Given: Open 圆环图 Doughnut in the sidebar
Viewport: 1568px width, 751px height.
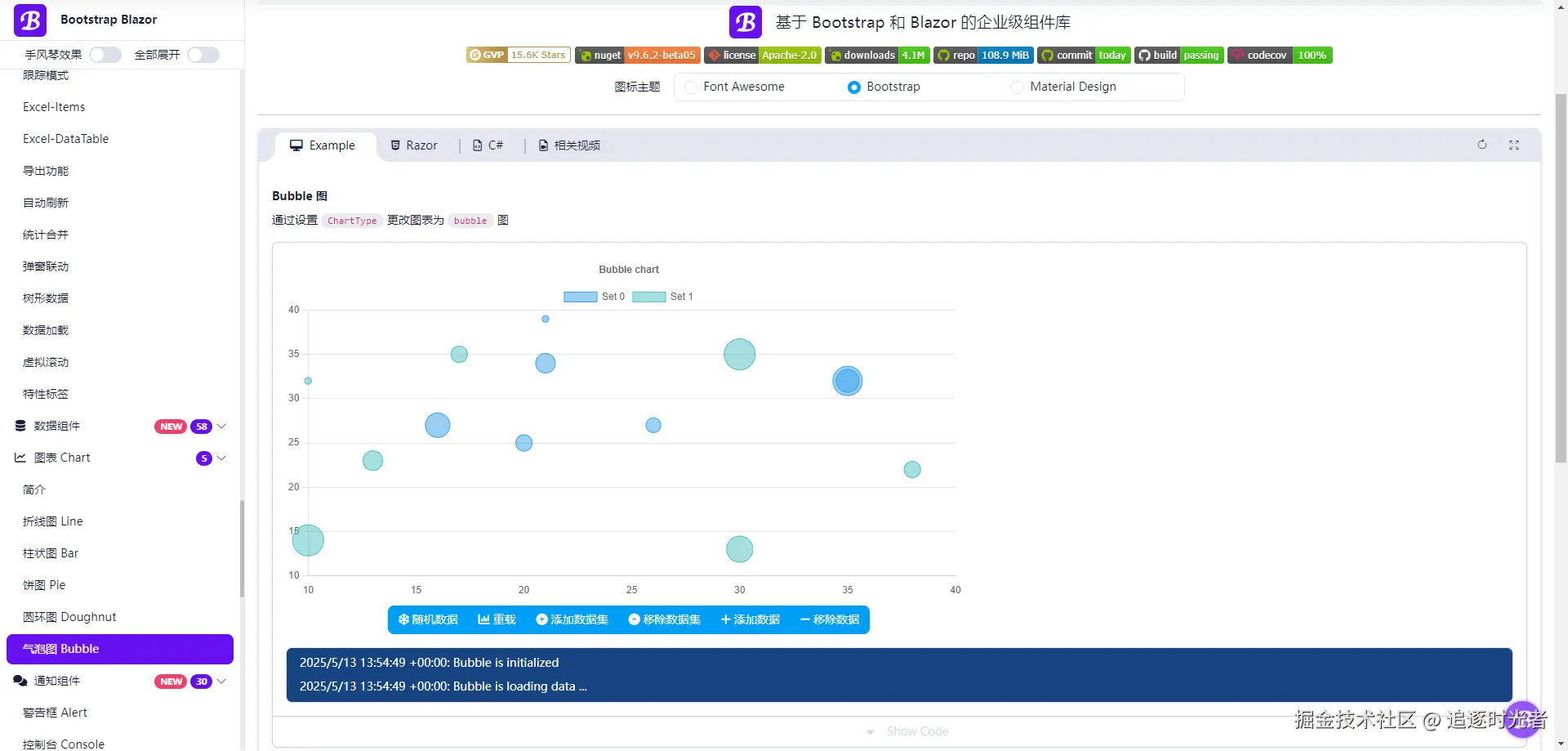Looking at the screenshot, I should 69,617.
